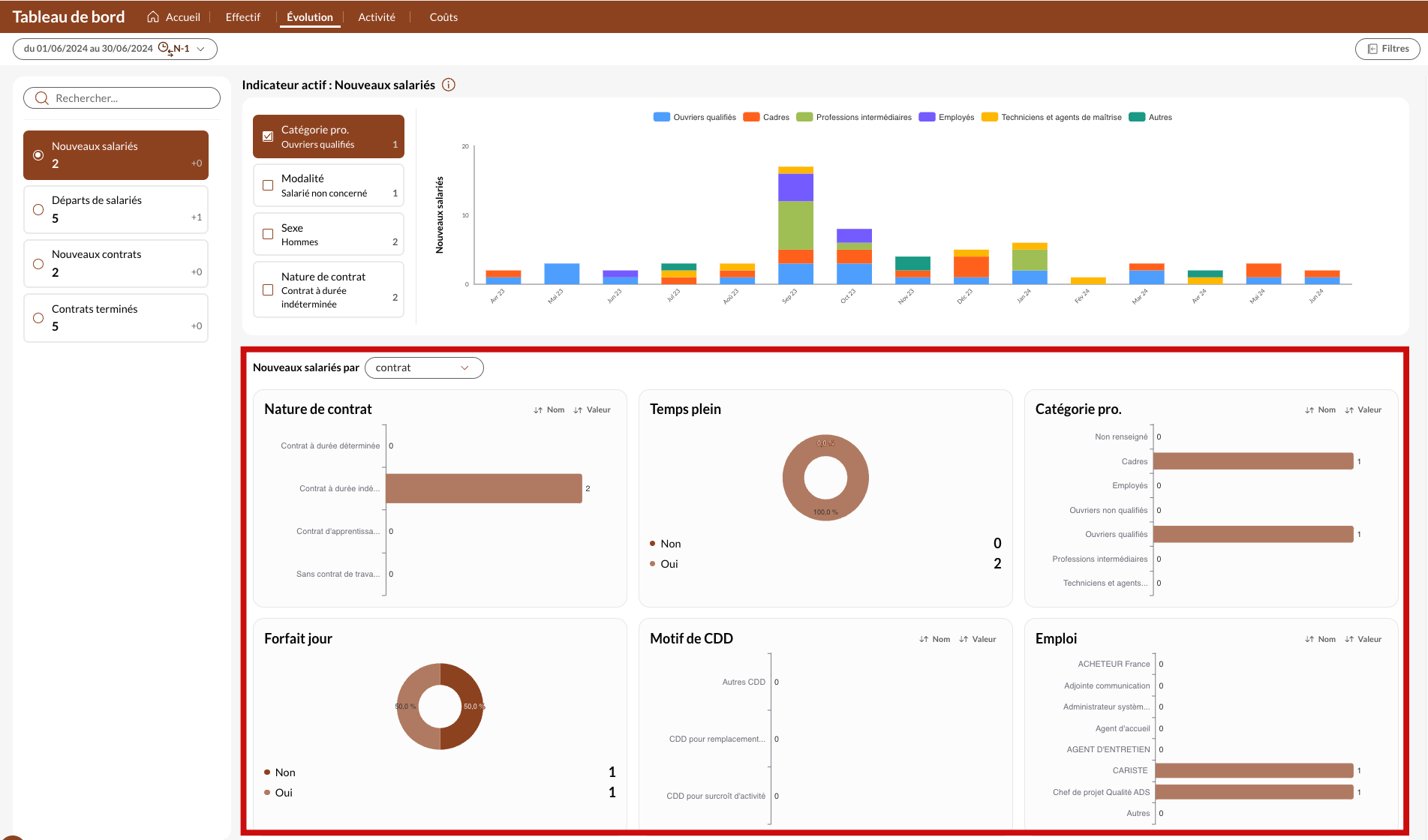
Task: Select the Départs de salariés radio
Action: [x=38, y=210]
